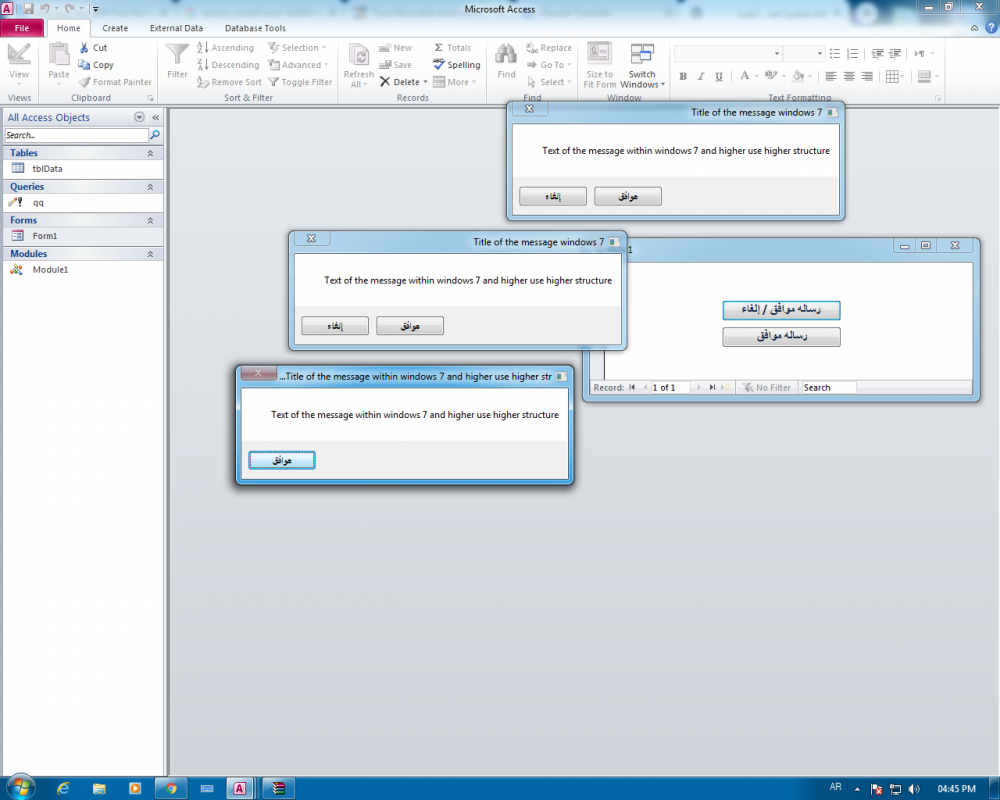
Task: Click the Search field in Form1 record bar
Action: [x=828, y=387]
